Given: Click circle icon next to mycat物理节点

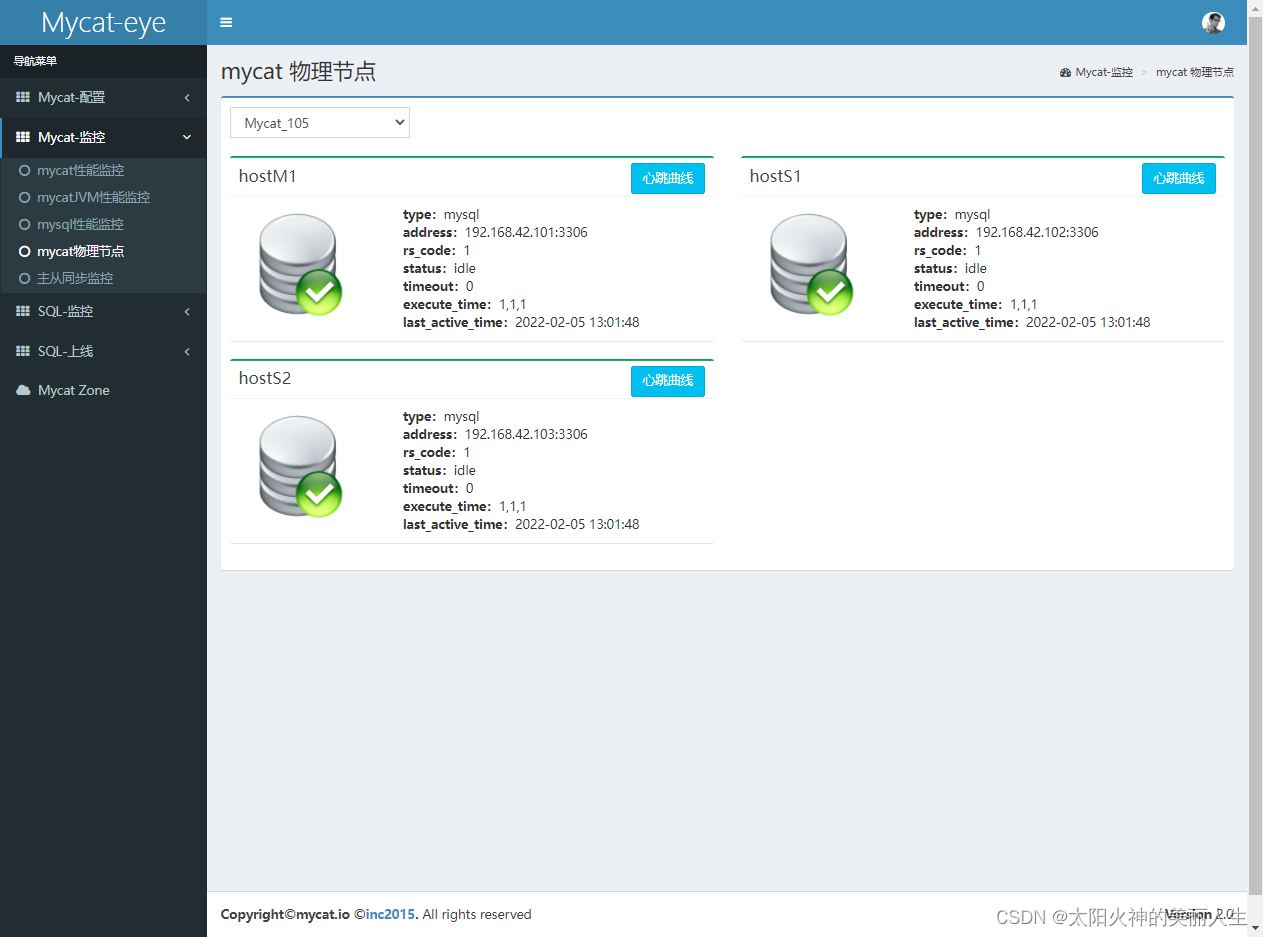Looking at the screenshot, I should (x=25, y=252).
